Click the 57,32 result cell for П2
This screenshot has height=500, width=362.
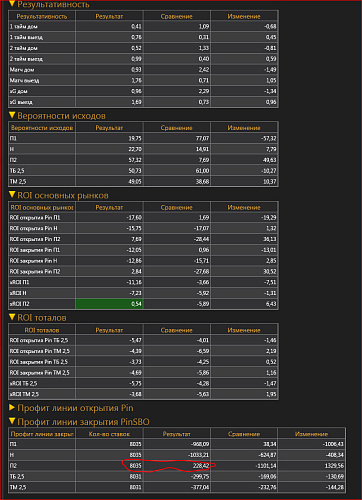coord(109,160)
